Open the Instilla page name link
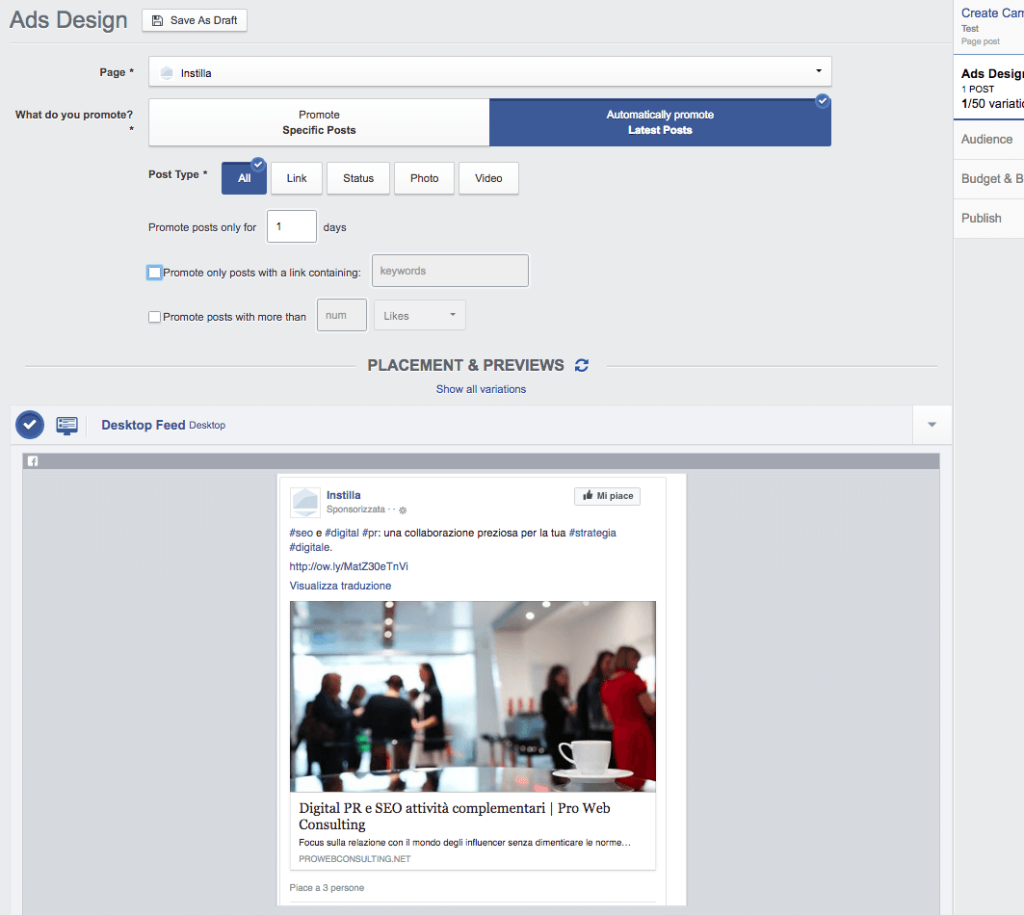Image resolution: width=1024 pixels, height=915 pixels. (x=344, y=495)
